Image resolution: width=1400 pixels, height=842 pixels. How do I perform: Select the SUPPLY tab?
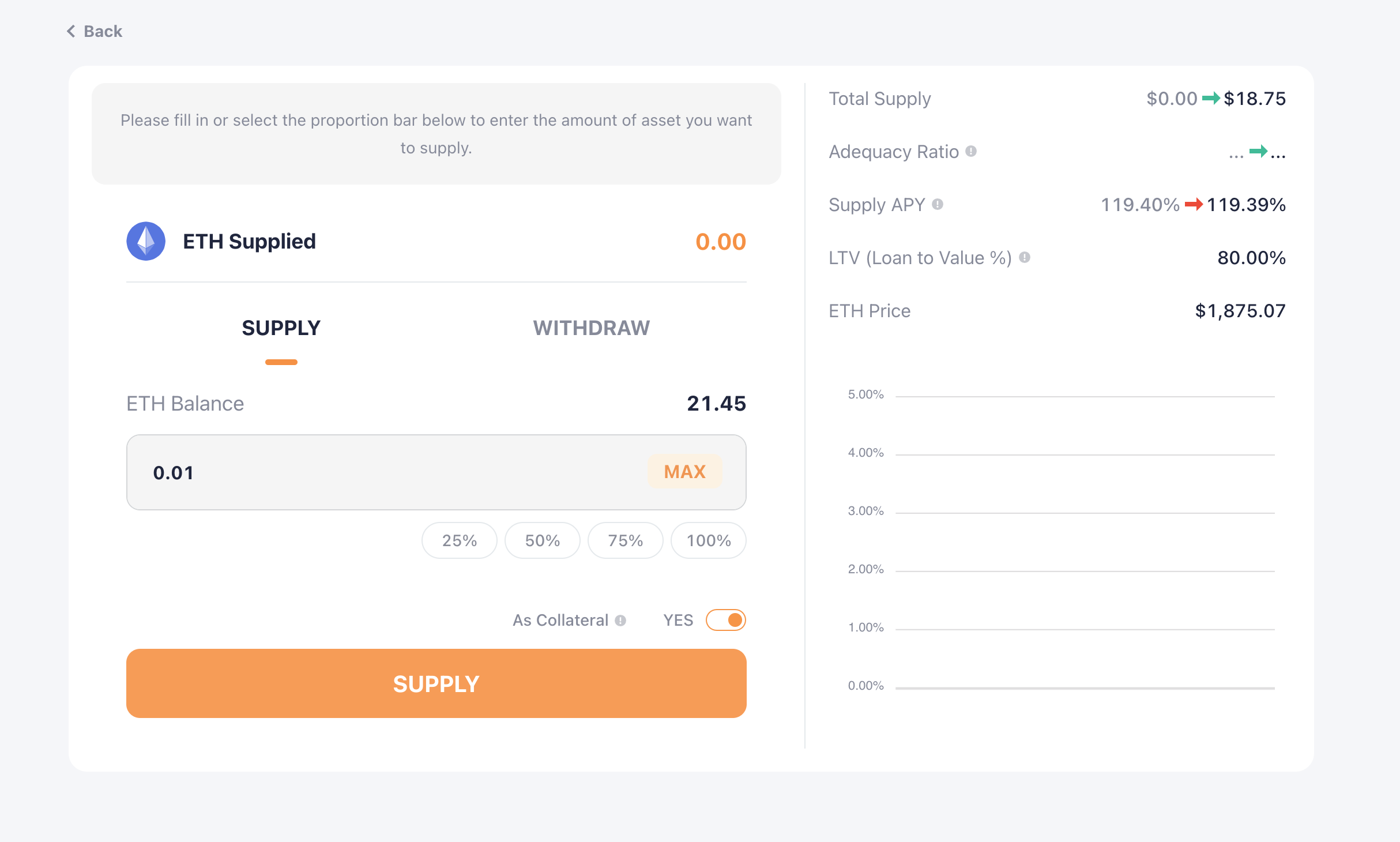click(281, 328)
